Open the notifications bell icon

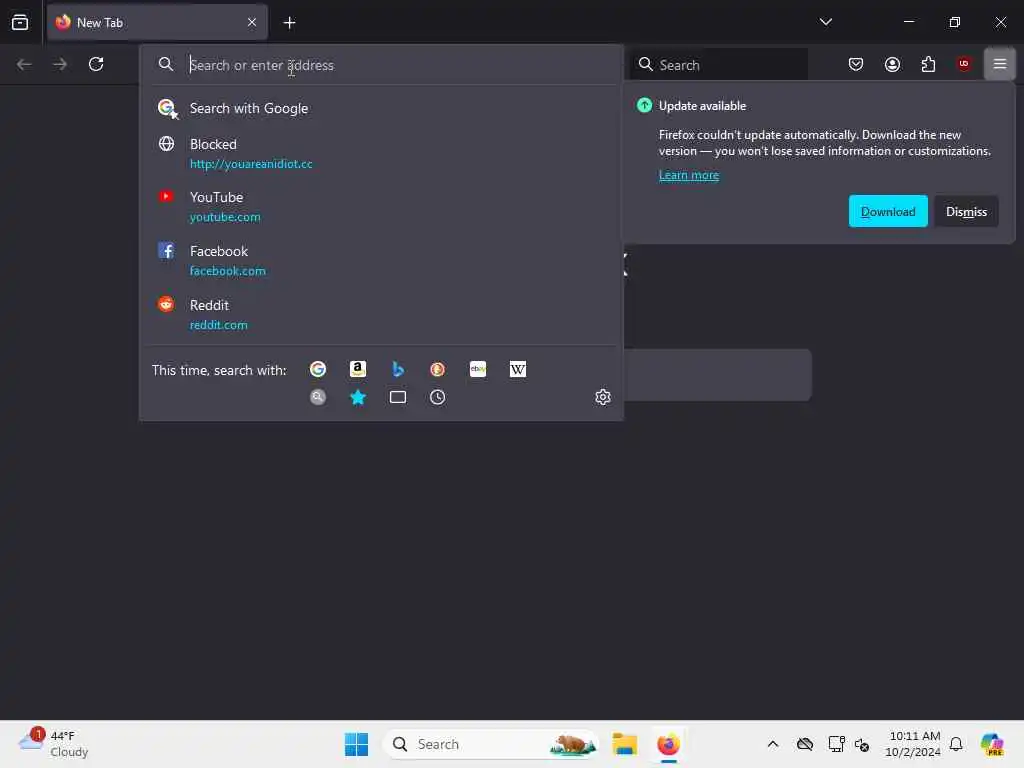(x=956, y=744)
